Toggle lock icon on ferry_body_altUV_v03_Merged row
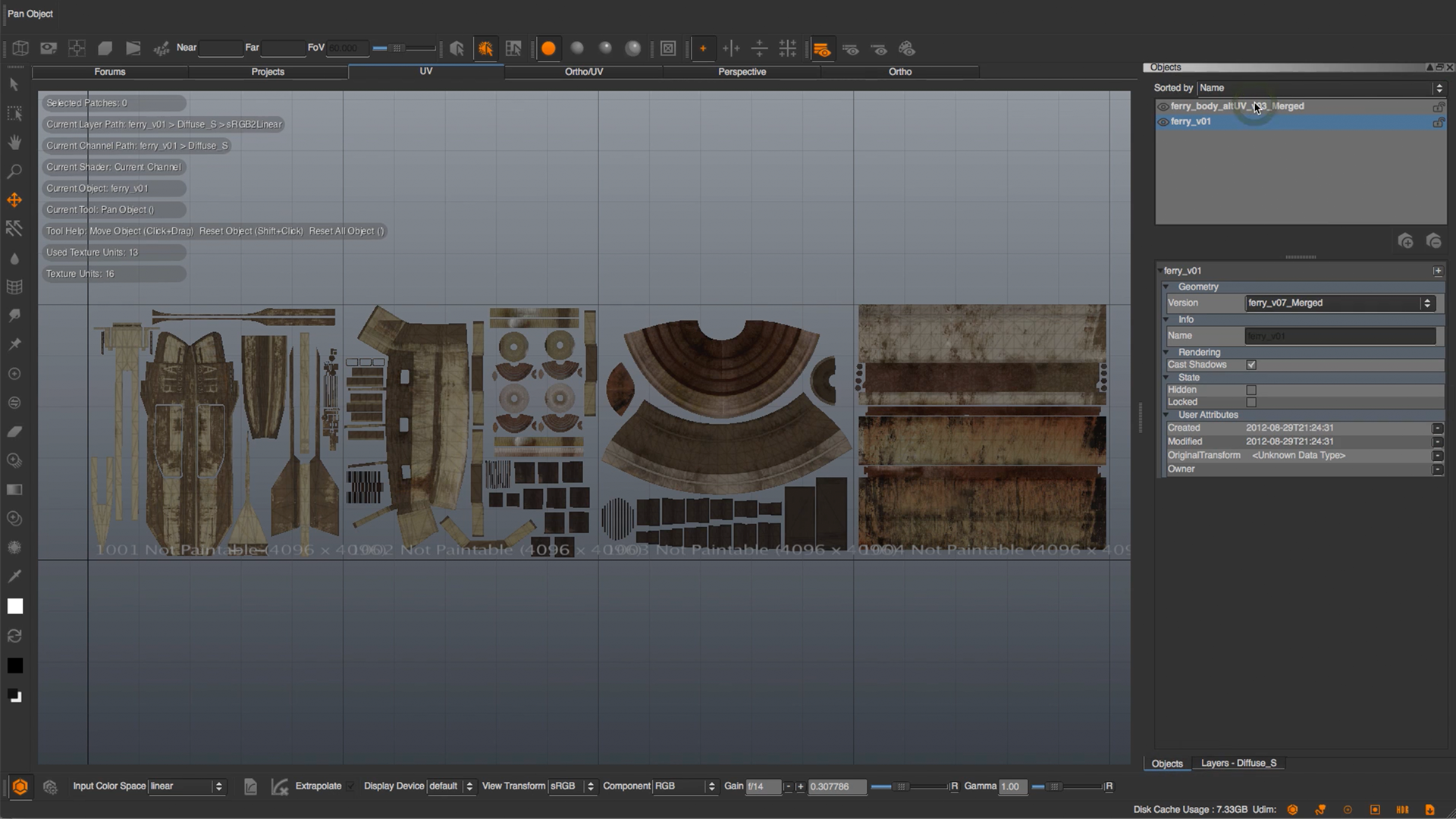1456x819 pixels. [1438, 107]
